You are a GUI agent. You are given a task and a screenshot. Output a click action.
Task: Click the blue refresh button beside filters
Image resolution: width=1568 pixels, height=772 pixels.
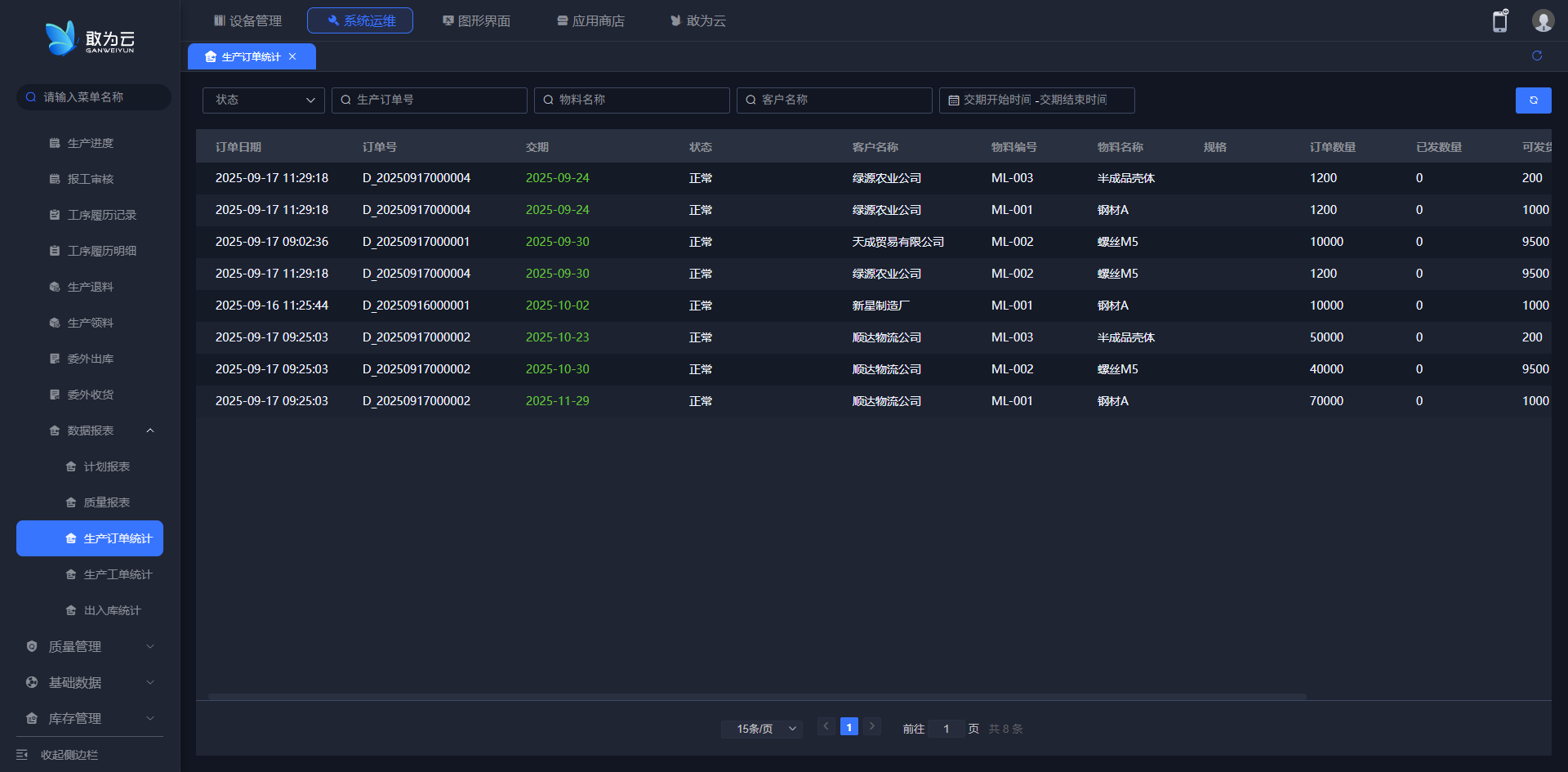1533,100
